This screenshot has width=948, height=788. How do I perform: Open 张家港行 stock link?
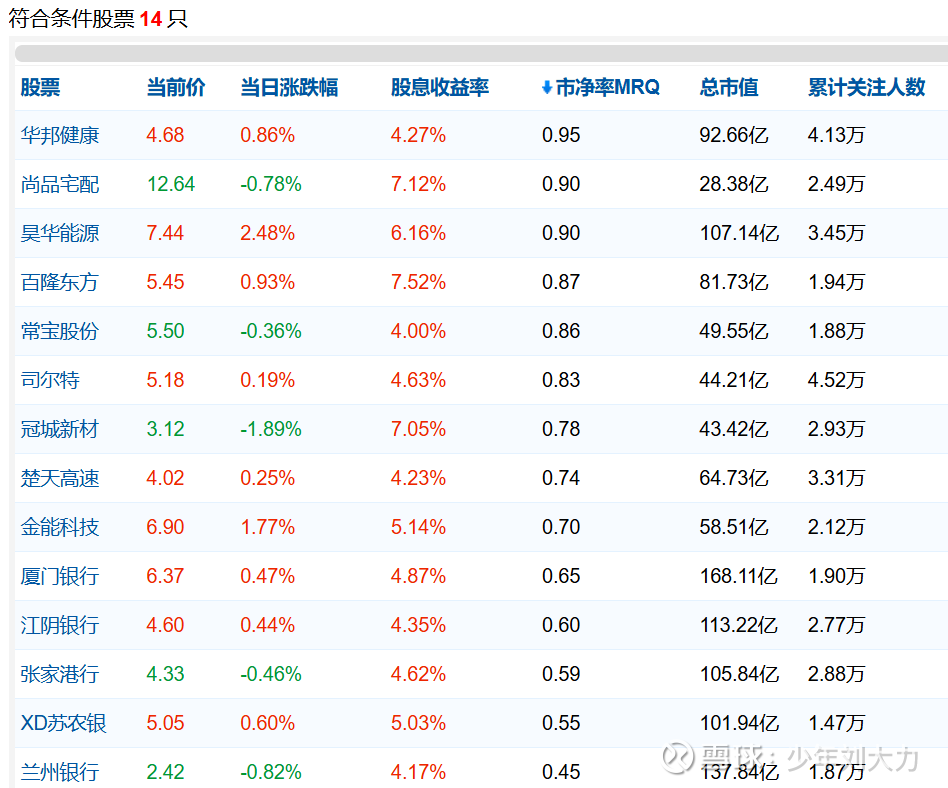[x=60, y=674]
